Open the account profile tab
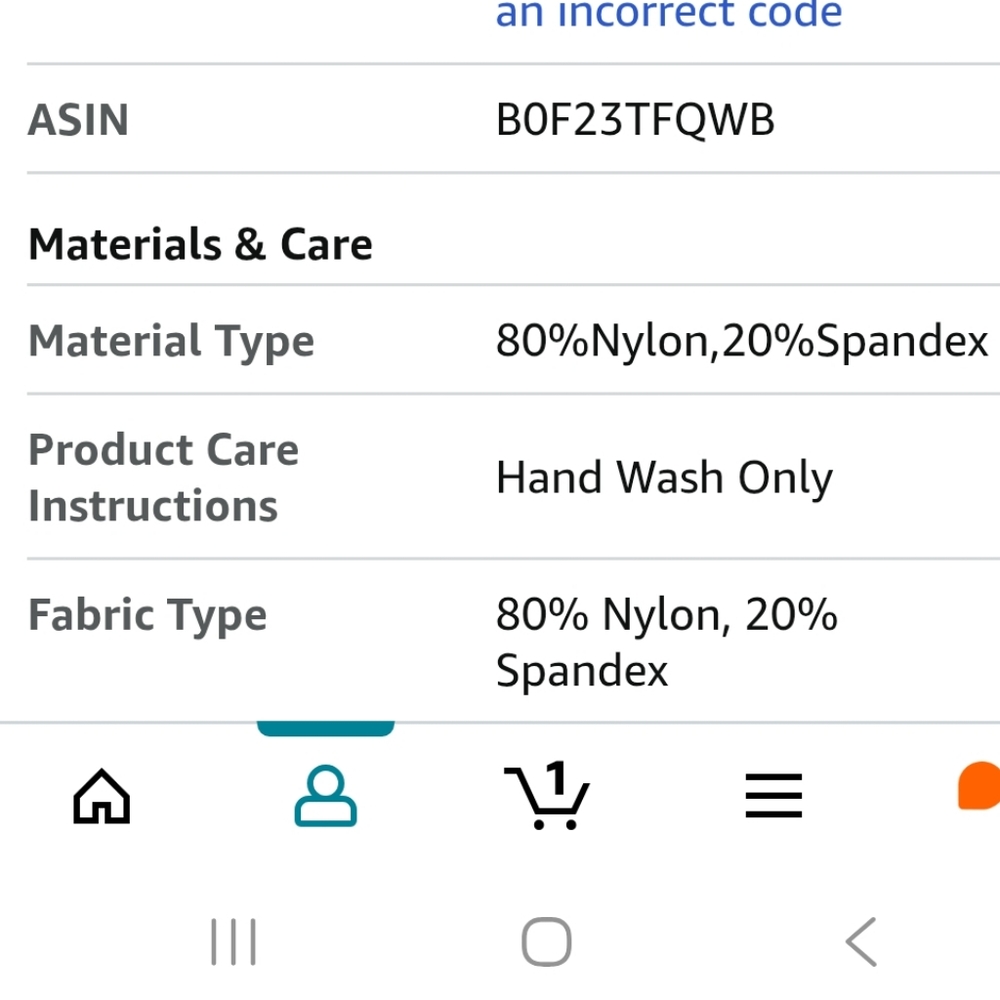The height and width of the screenshot is (1000, 1000). tap(325, 797)
